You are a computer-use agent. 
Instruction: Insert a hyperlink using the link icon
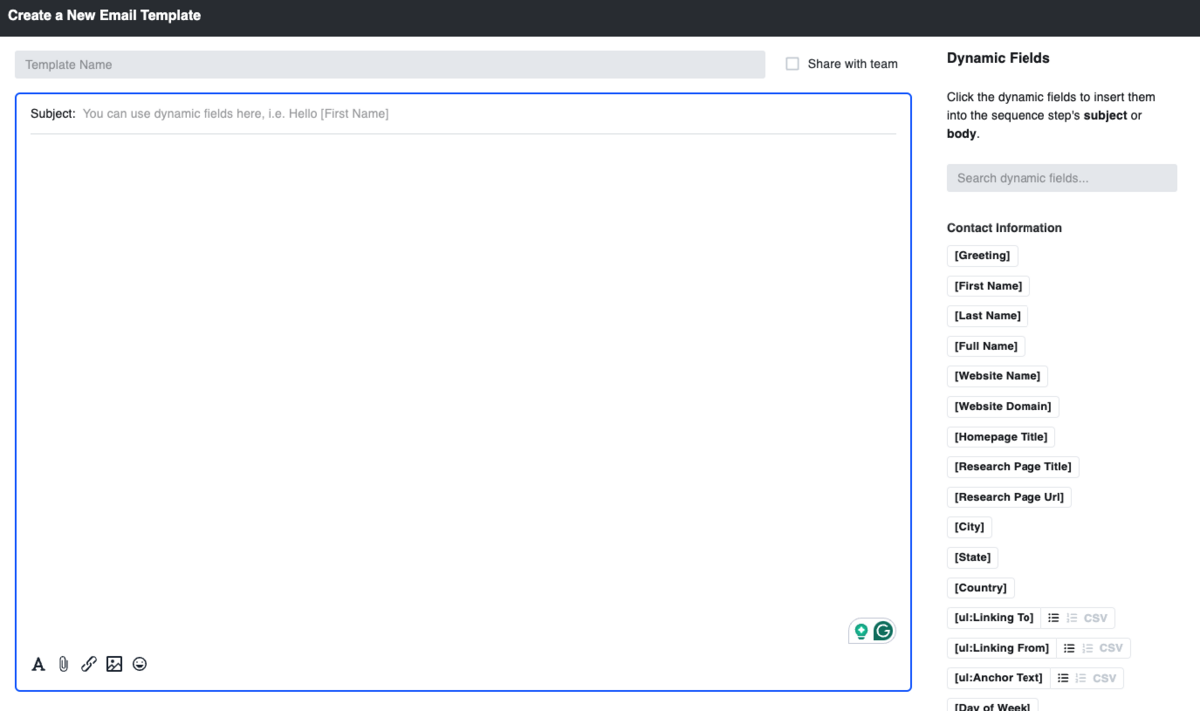[x=89, y=664]
